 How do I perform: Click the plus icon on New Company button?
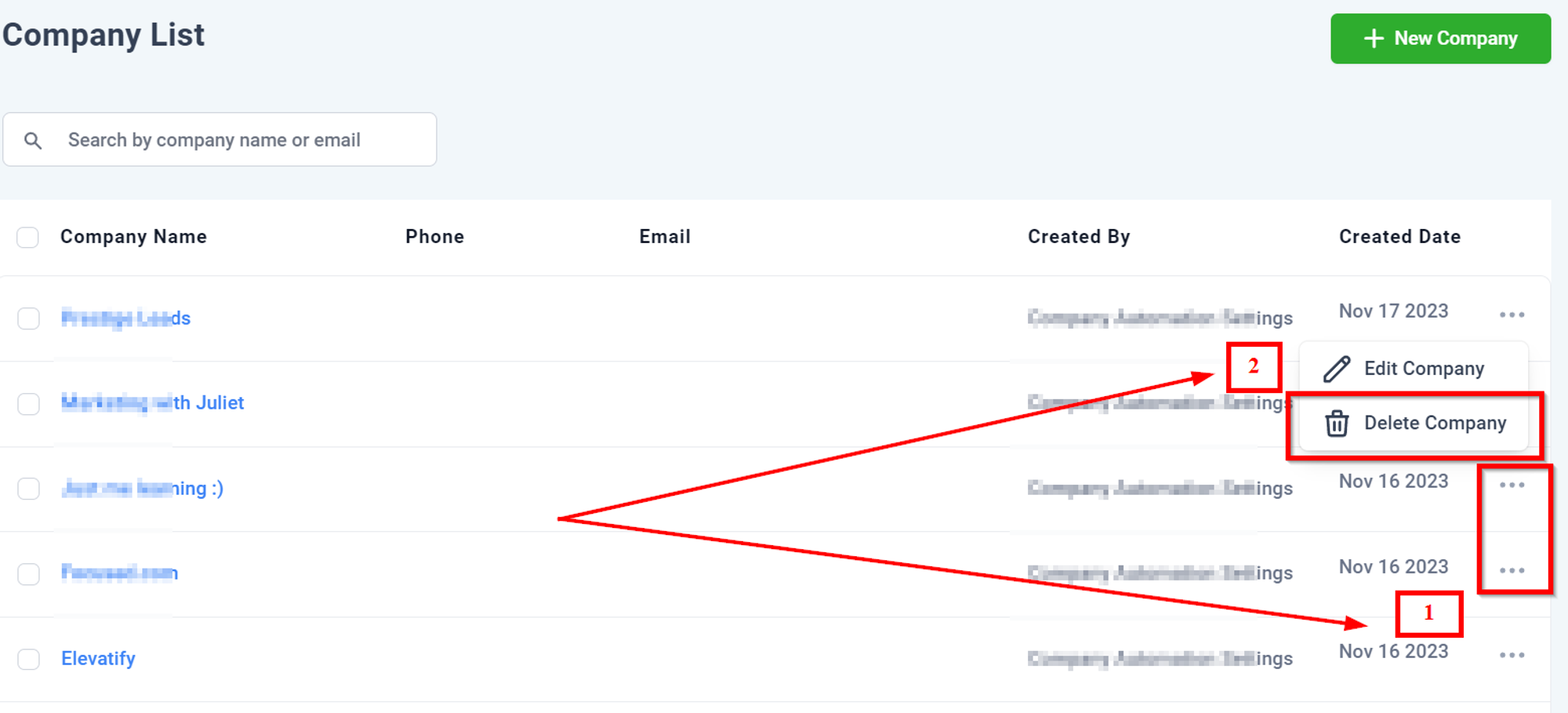click(x=1374, y=38)
